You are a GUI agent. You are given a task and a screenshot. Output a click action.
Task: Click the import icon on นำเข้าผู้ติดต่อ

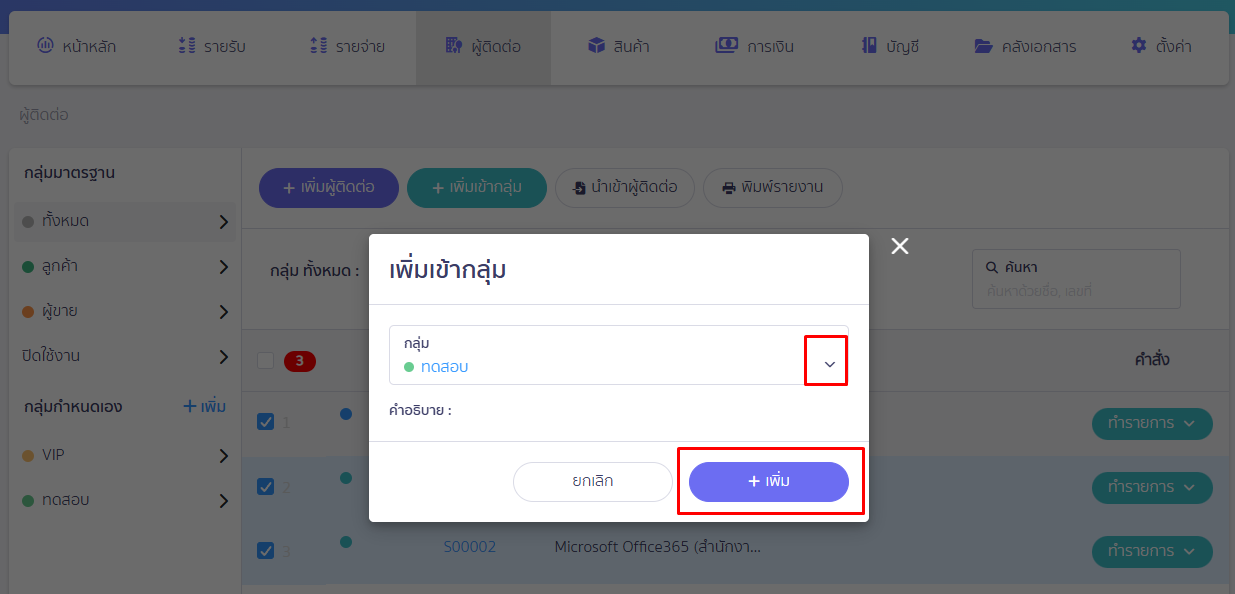tap(580, 188)
